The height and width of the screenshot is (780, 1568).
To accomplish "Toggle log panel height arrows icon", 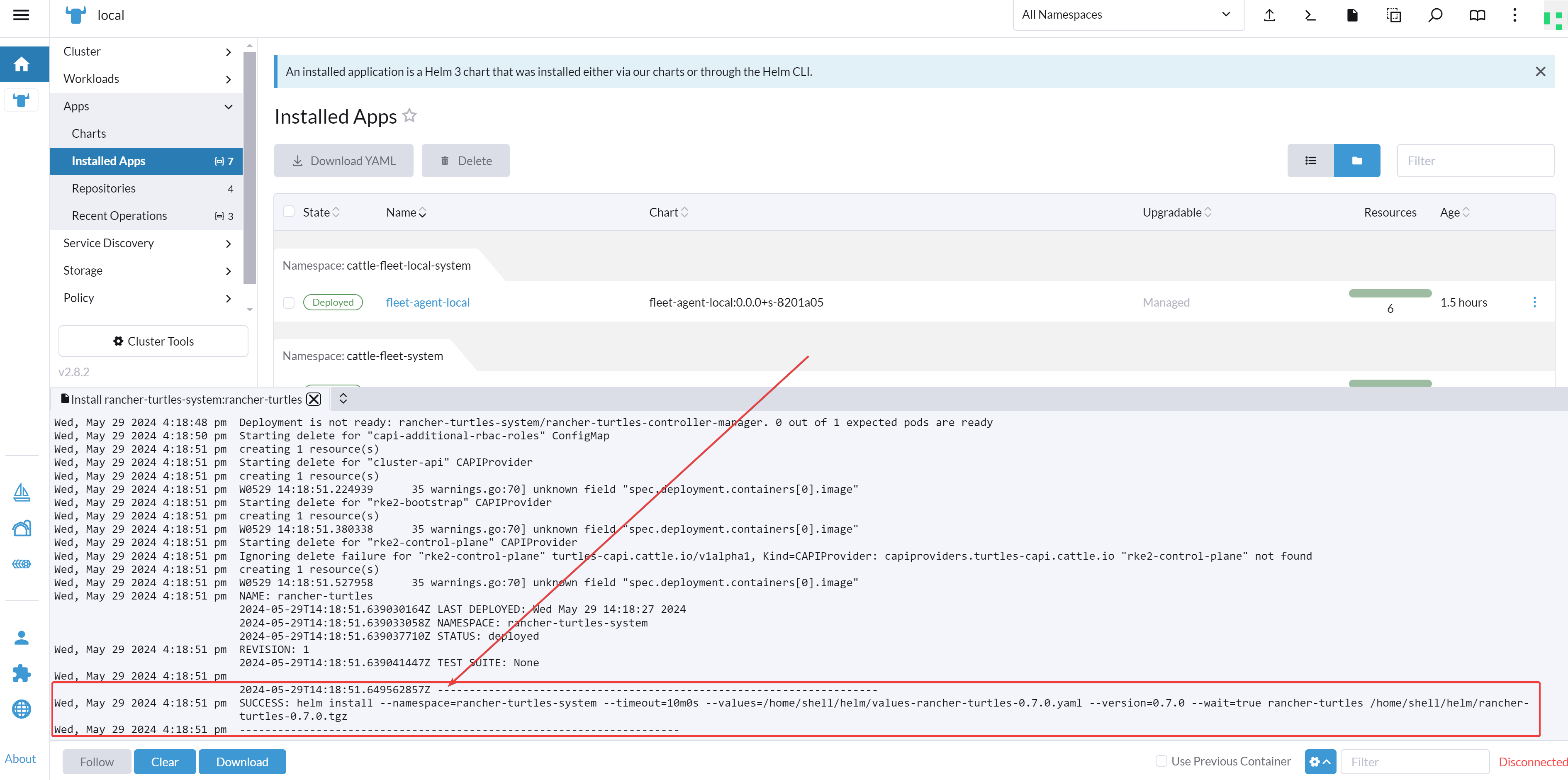I will click(x=343, y=398).
